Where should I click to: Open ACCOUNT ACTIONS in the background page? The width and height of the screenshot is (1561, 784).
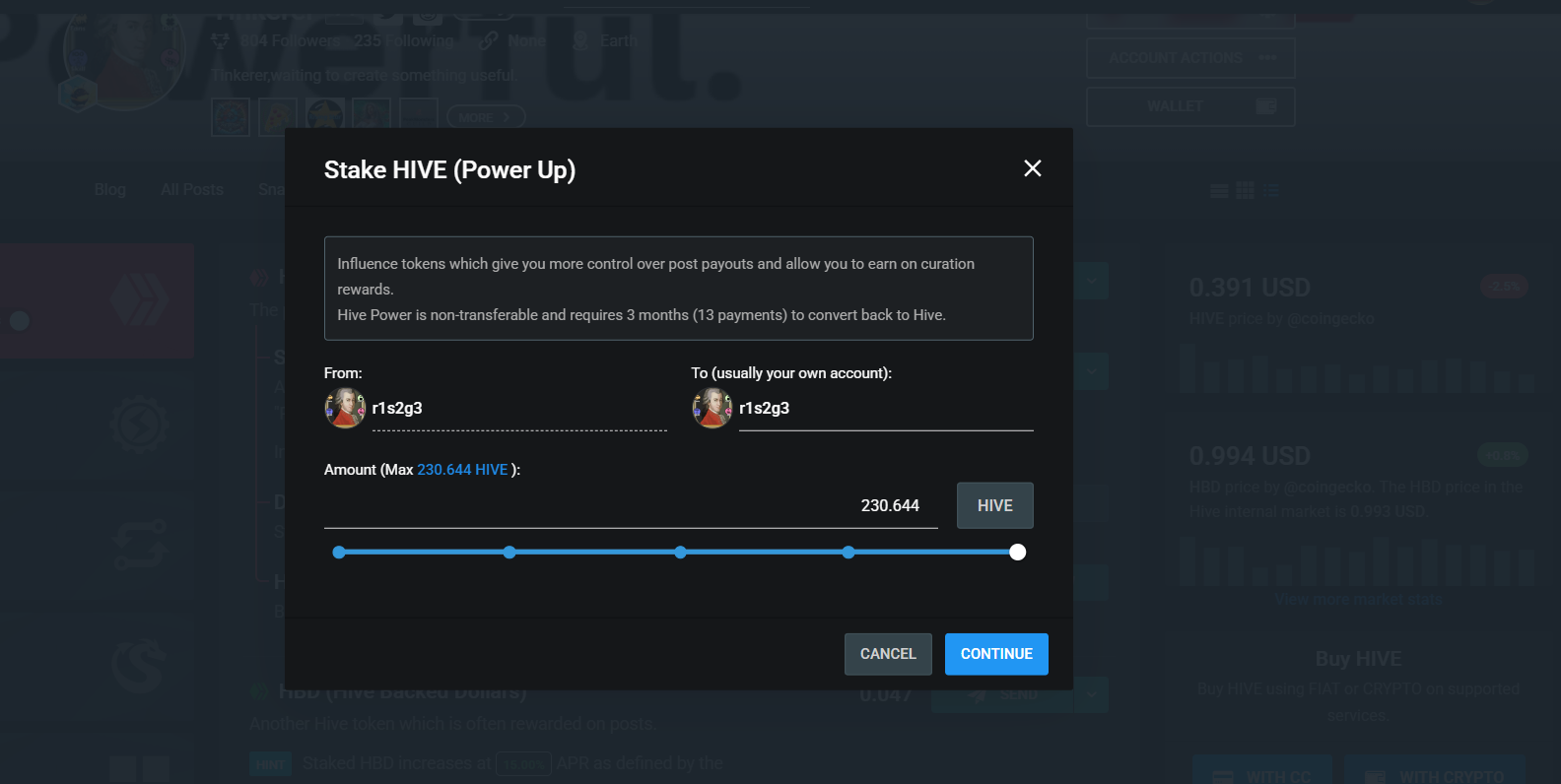pyautogui.click(x=1190, y=58)
